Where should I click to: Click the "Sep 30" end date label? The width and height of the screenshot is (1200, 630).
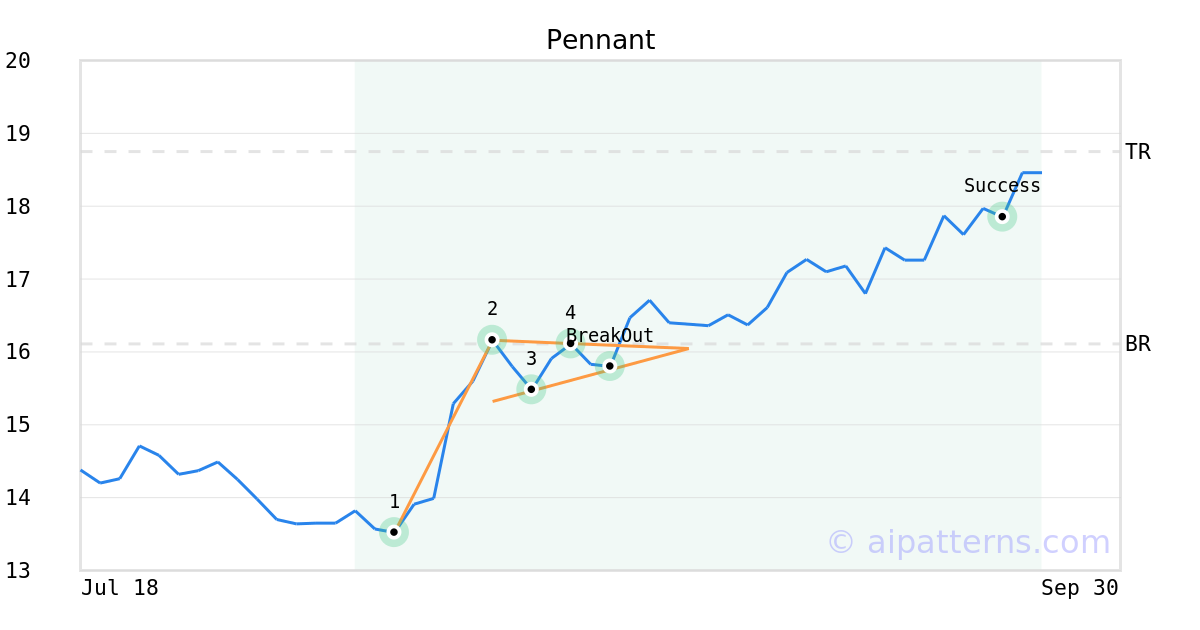pyautogui.click(x=1079, y=588)
